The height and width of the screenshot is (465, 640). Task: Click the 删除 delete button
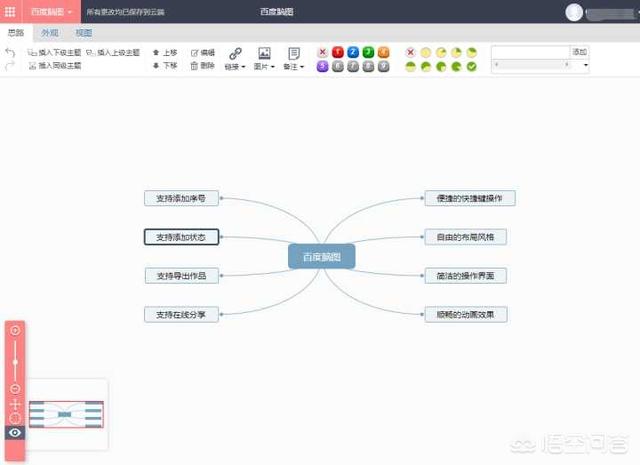[203, 65]
